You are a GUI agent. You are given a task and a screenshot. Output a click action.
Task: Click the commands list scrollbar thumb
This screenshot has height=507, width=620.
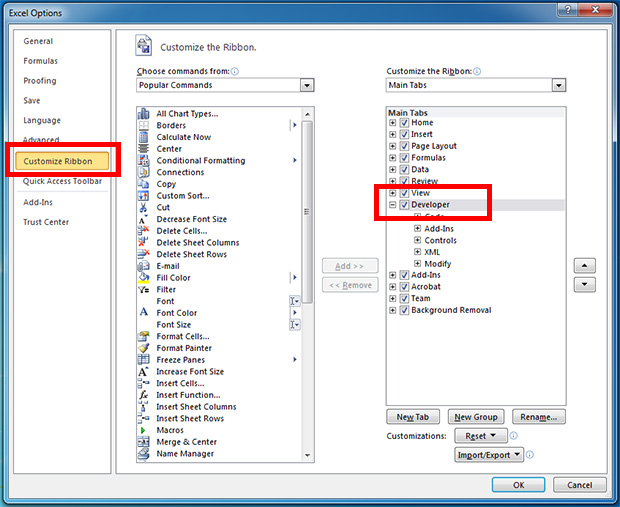[x=307, y=212]
